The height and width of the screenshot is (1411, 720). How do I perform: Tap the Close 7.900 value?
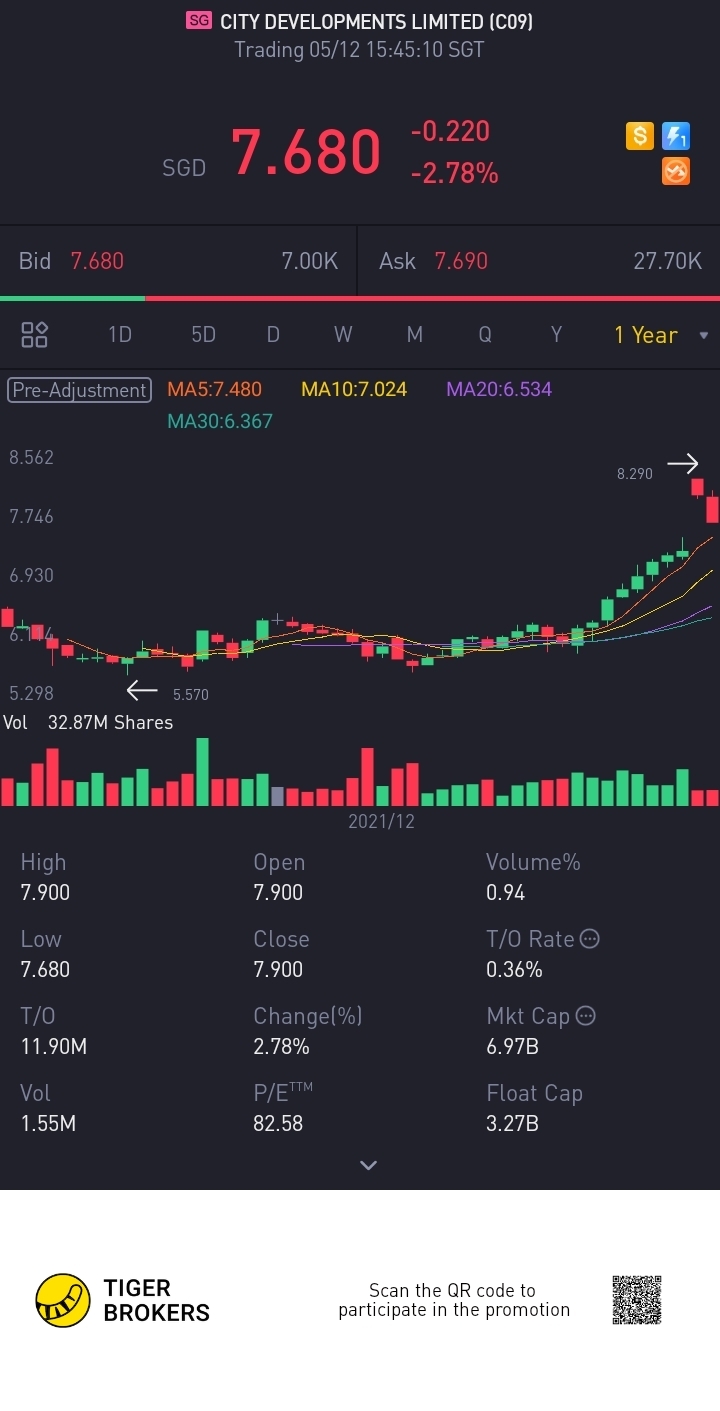click(x=278, y=969)
